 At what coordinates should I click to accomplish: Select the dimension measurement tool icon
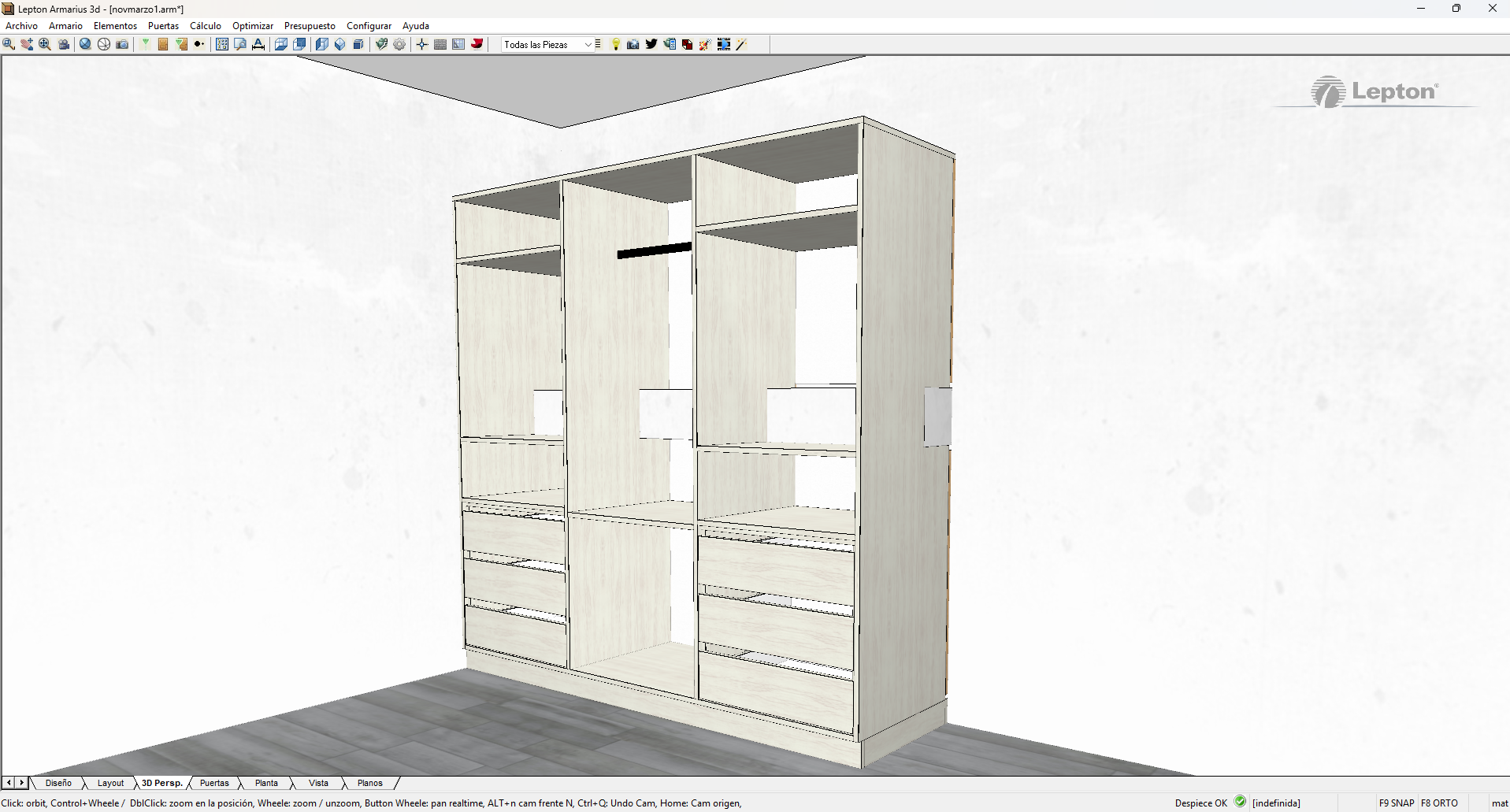(258, 44)
